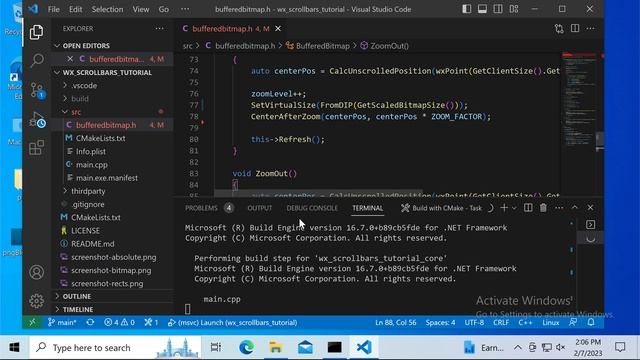Toggle panel layout icon in title bar
The height and width of the screenshot is (360, 640).
click(482, 9)
